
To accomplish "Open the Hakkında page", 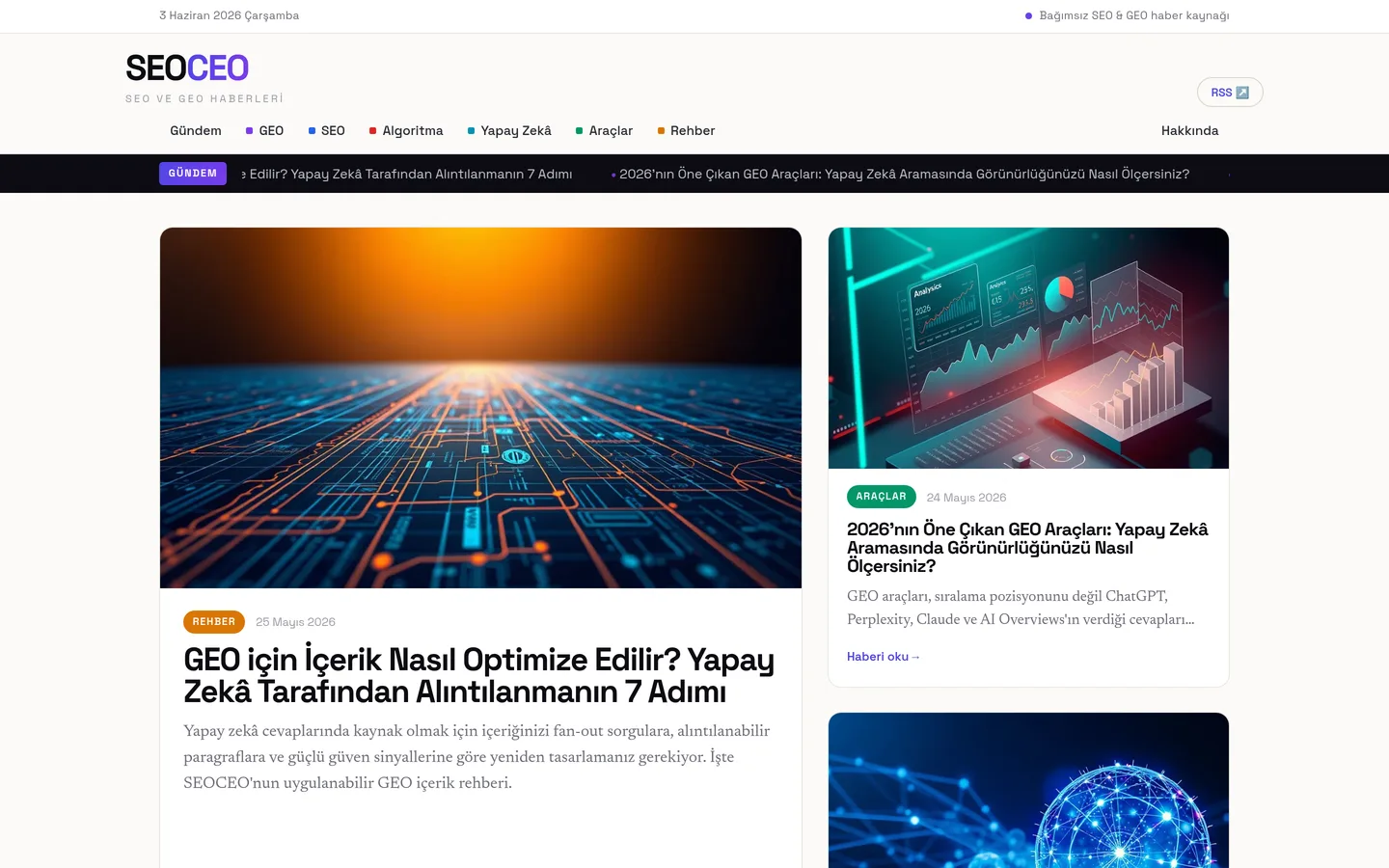I will [x=1189, y=131].
